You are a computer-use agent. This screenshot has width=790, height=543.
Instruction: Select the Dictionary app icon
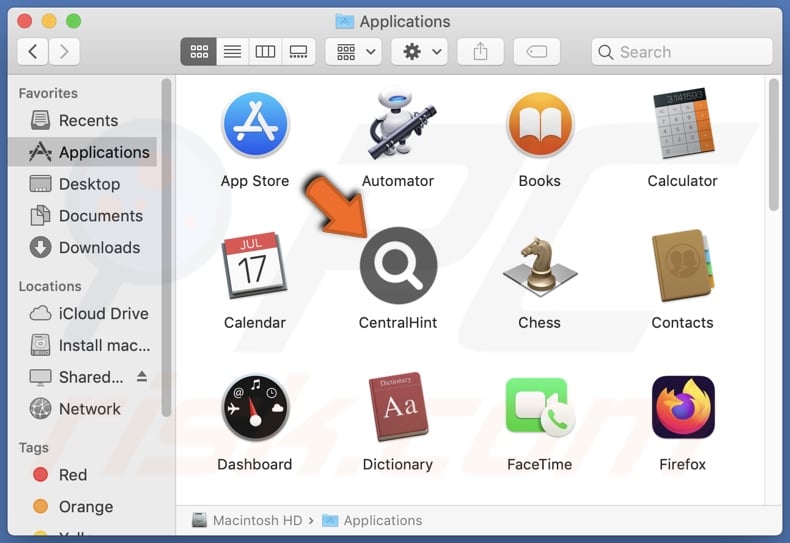[x=398, y=407]
